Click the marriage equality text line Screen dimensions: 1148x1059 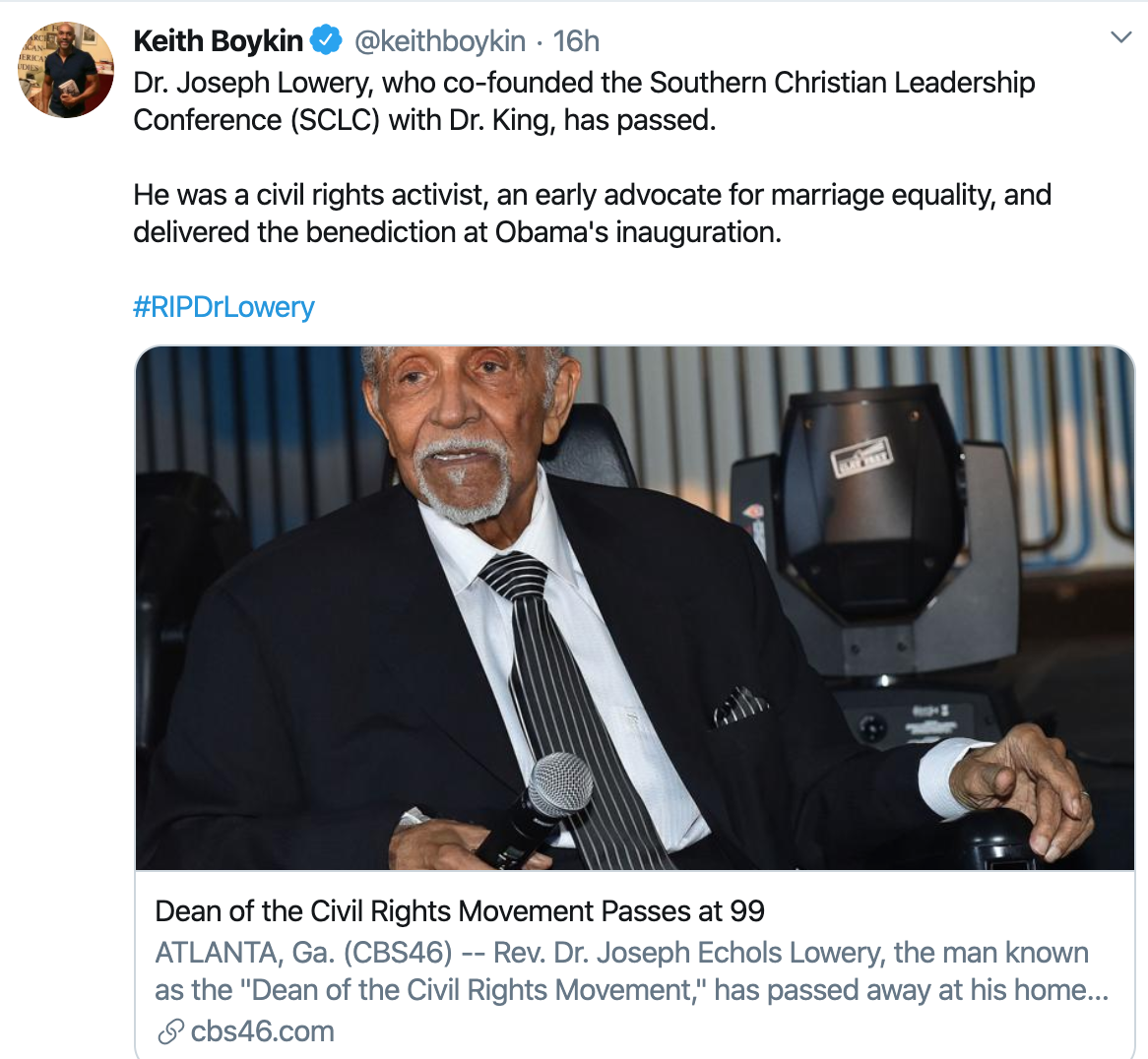pos(592,195)
